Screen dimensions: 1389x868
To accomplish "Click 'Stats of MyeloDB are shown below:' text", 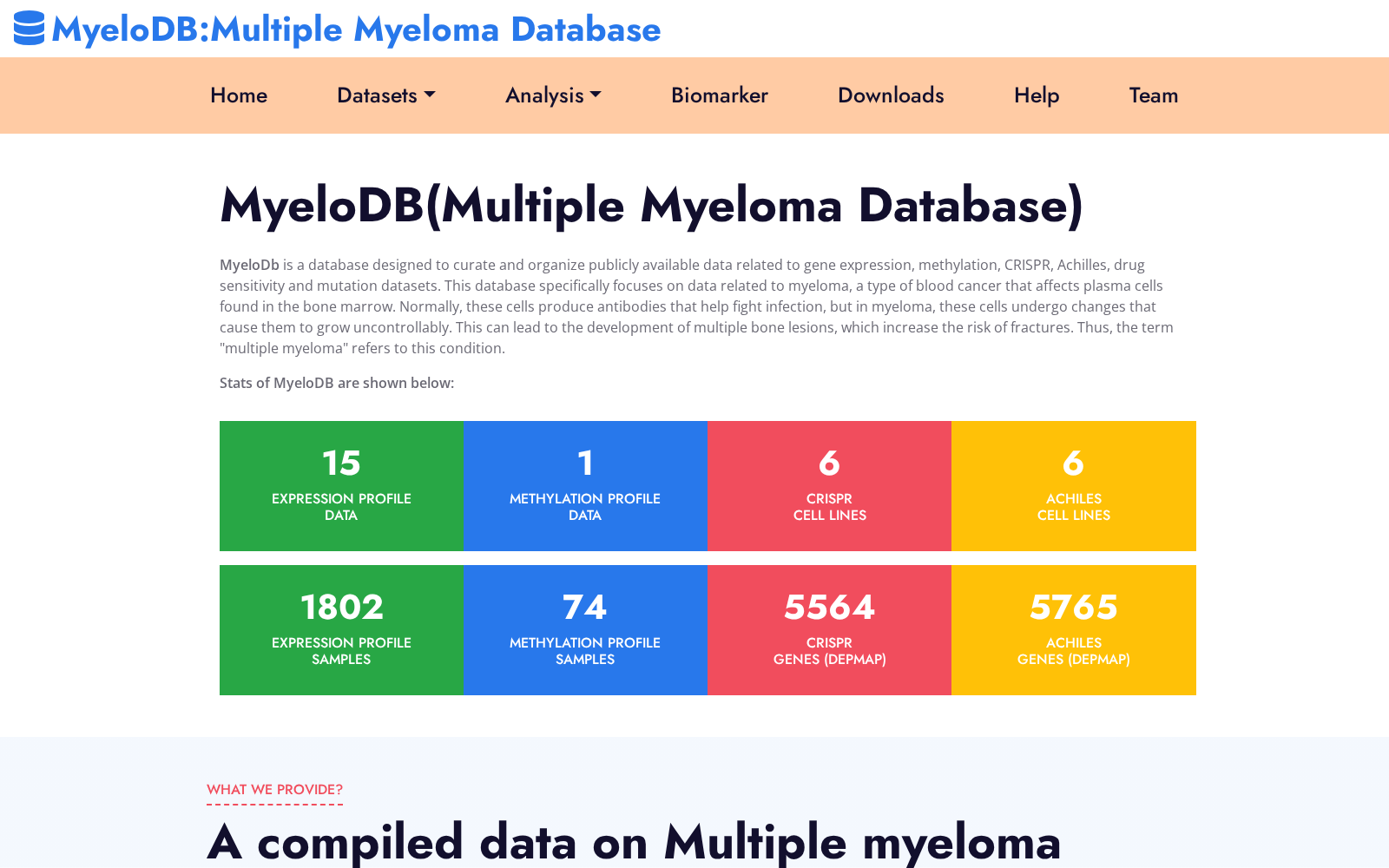I will 337,383.
